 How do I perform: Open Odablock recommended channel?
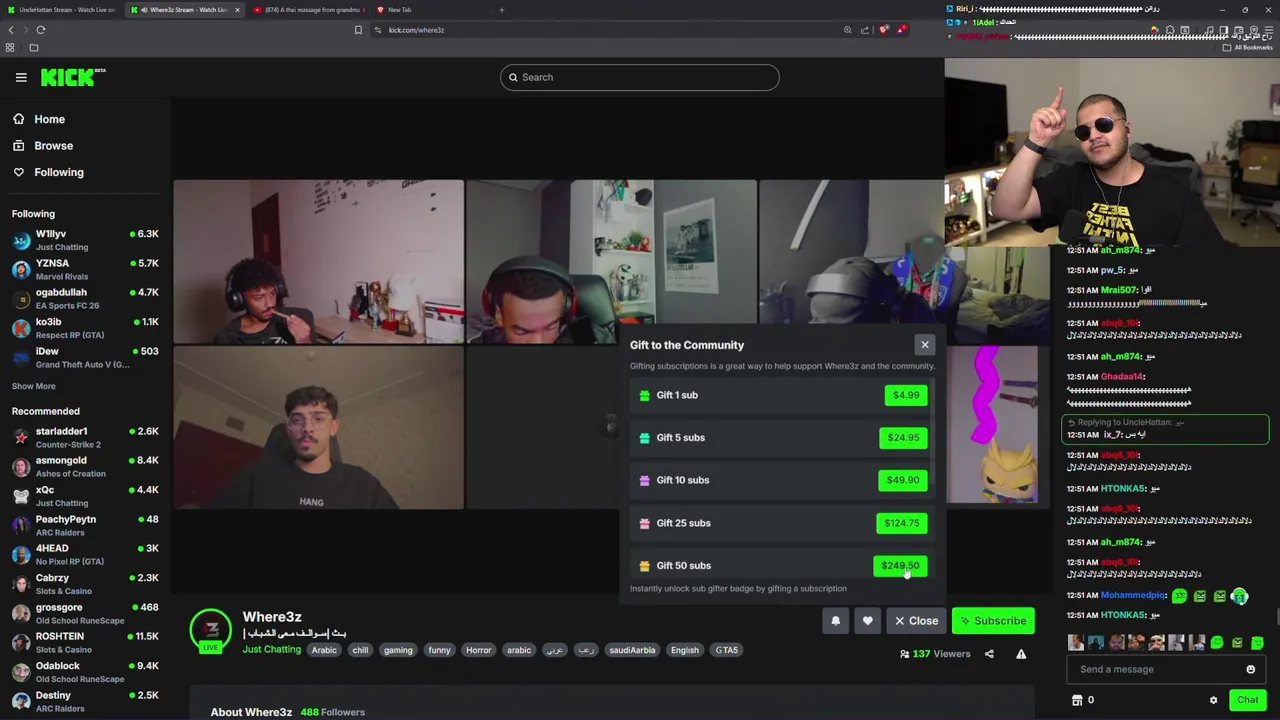85,672
